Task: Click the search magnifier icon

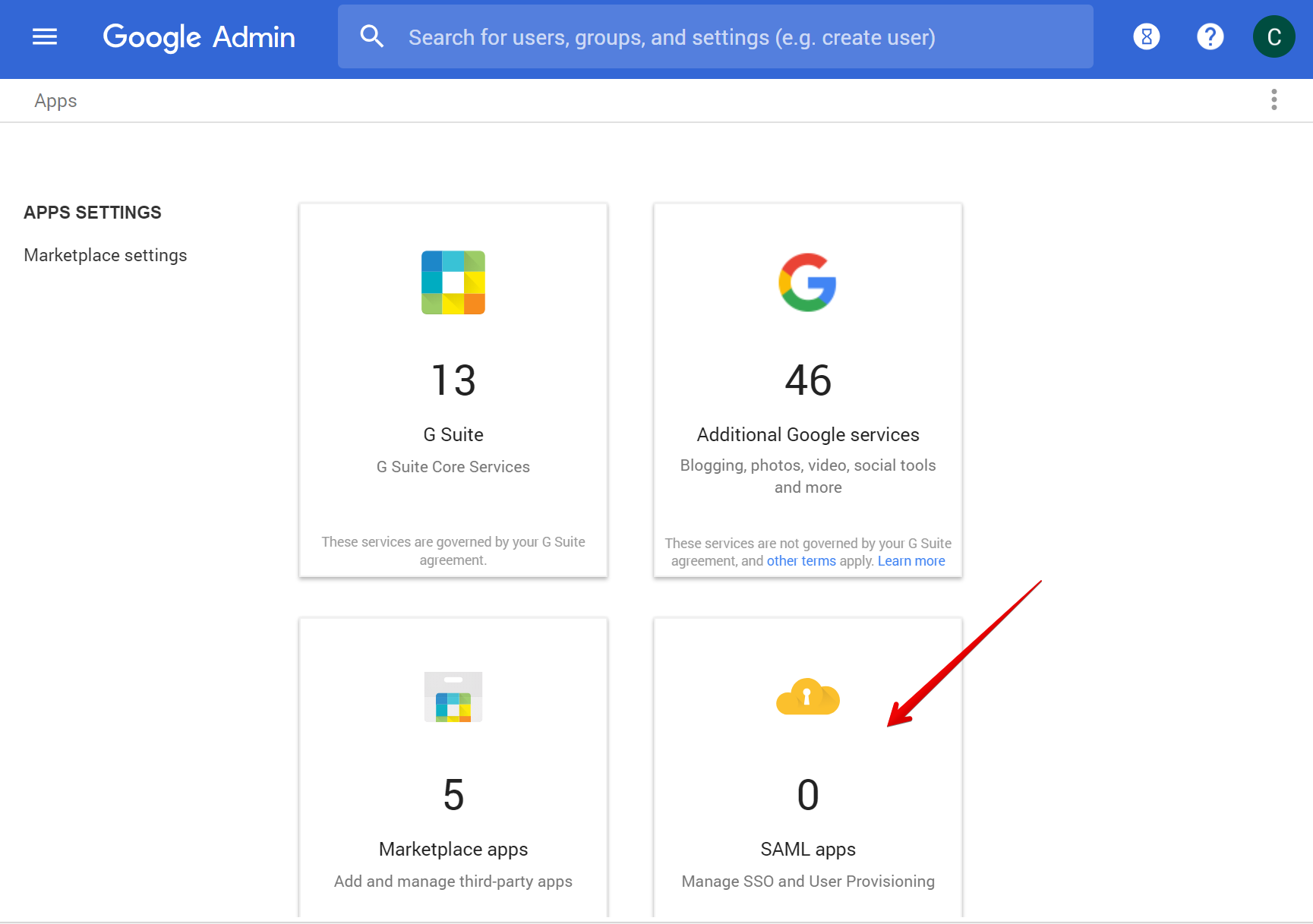Action: click(371, 36)
